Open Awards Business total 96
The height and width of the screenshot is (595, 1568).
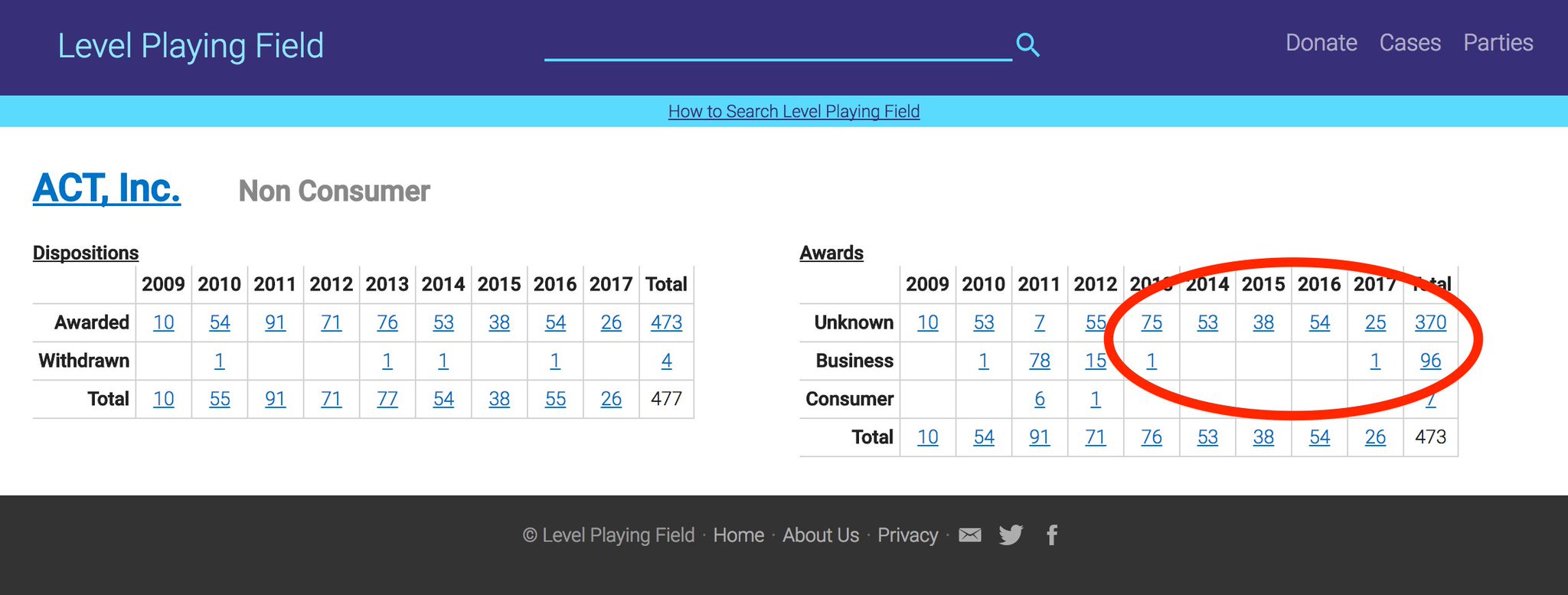tap(1431, 361)
